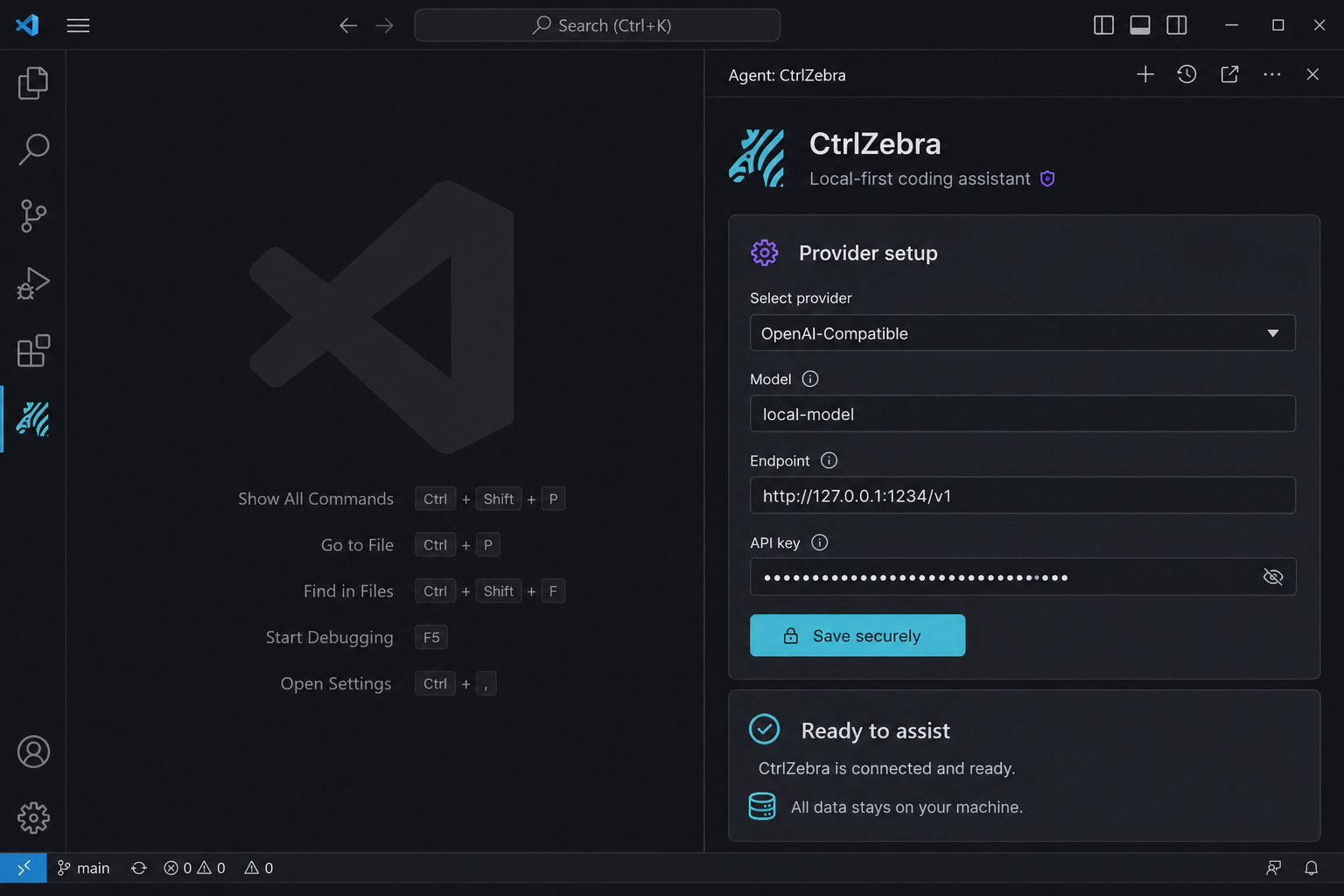1344x896 pixels.
Task: Open Run and Debug view
Action: (x=33, y=283)
